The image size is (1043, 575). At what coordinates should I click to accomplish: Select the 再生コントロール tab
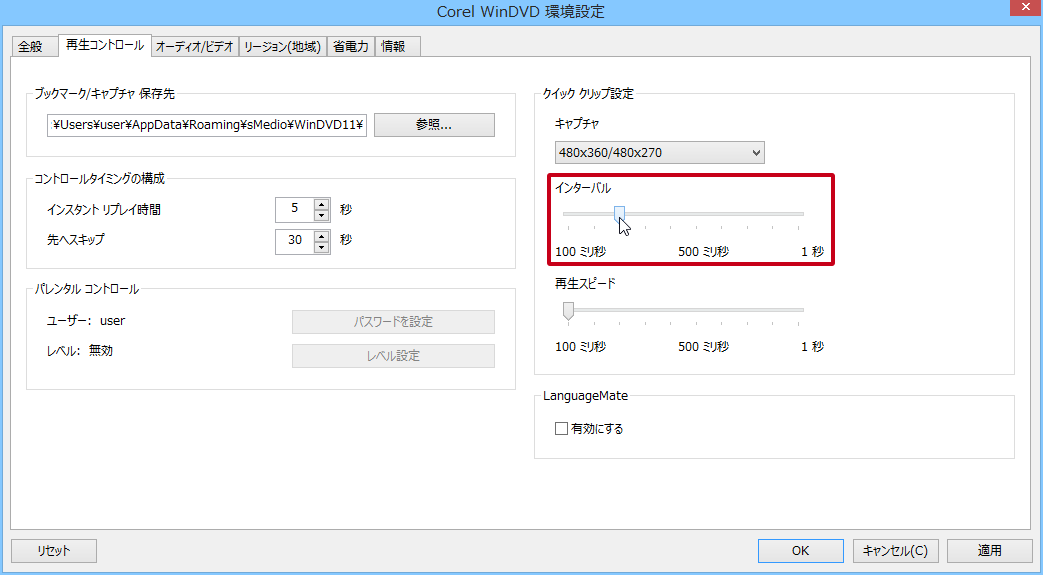point(105,45)
